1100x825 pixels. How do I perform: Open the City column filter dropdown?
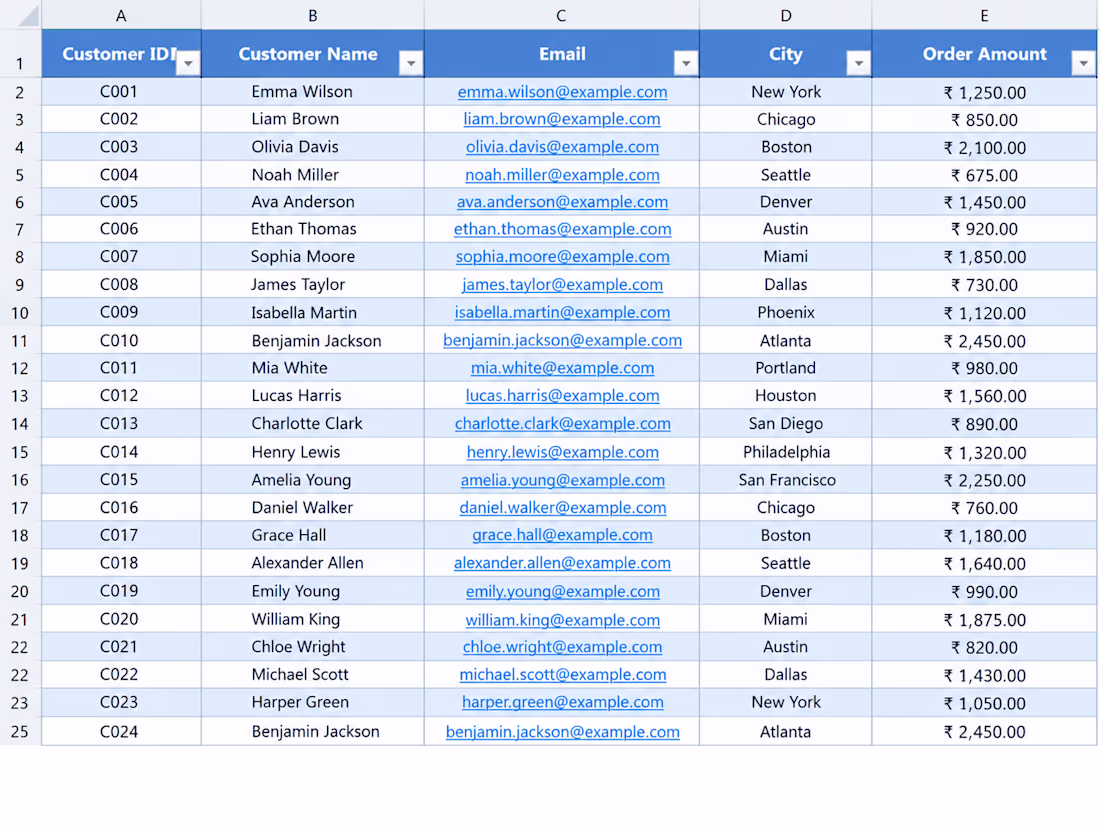point(859,63)
